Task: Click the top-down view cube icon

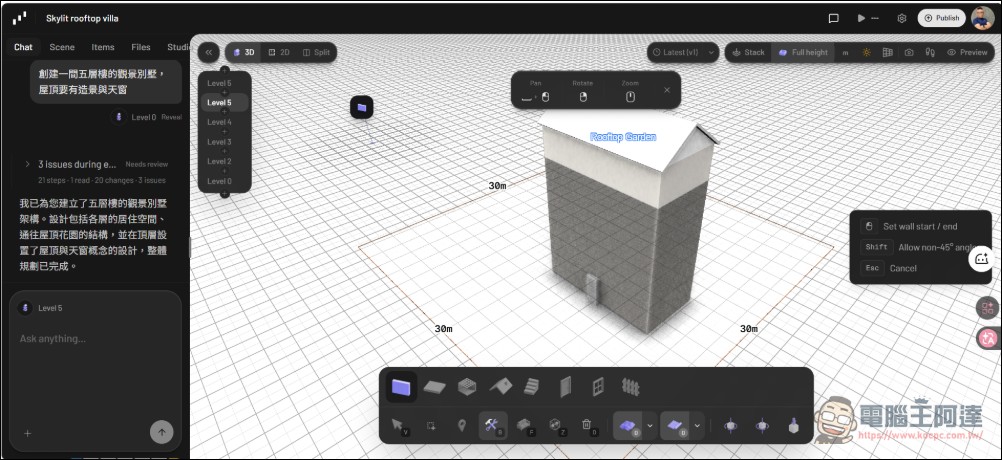Action: click(793, 426)
